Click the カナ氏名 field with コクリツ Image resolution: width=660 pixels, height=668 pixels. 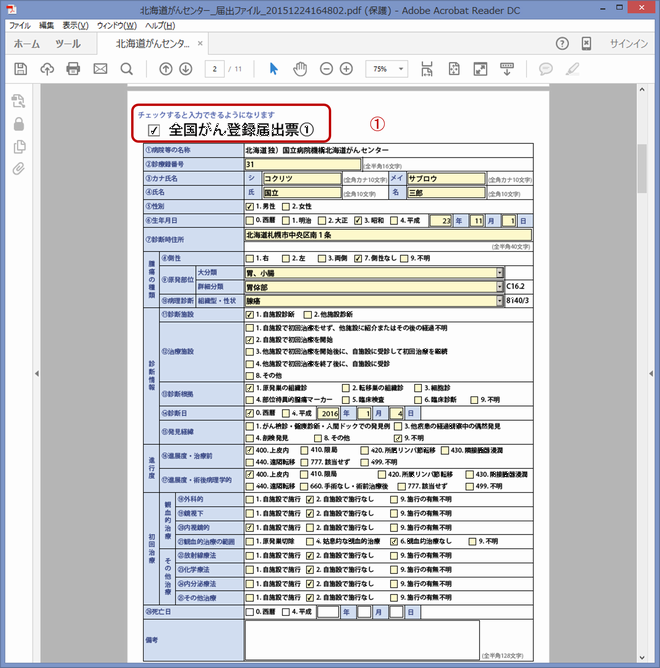pyautogui.click(x=302, y=179)
